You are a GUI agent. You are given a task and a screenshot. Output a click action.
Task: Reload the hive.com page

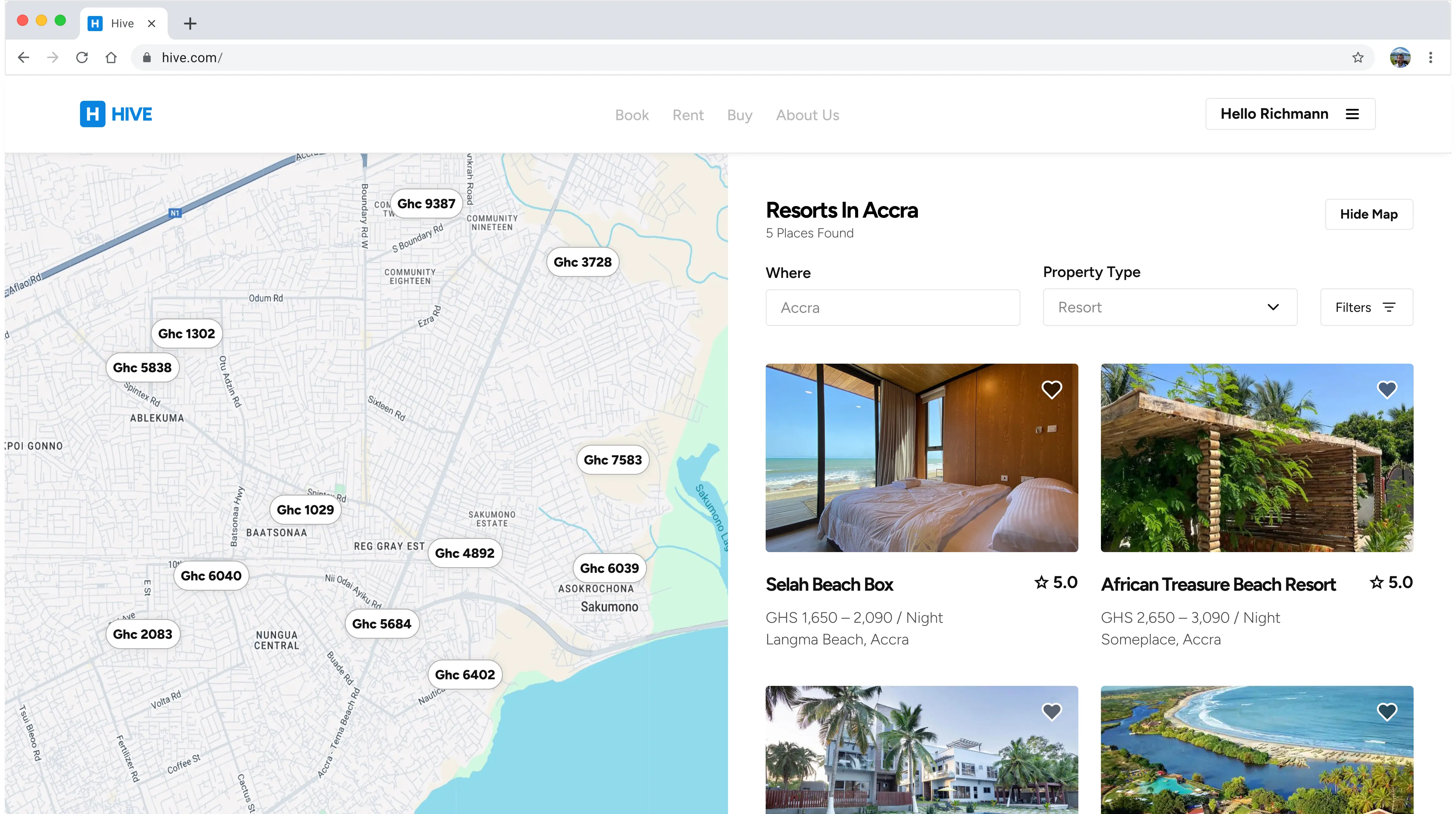(82, 58)
